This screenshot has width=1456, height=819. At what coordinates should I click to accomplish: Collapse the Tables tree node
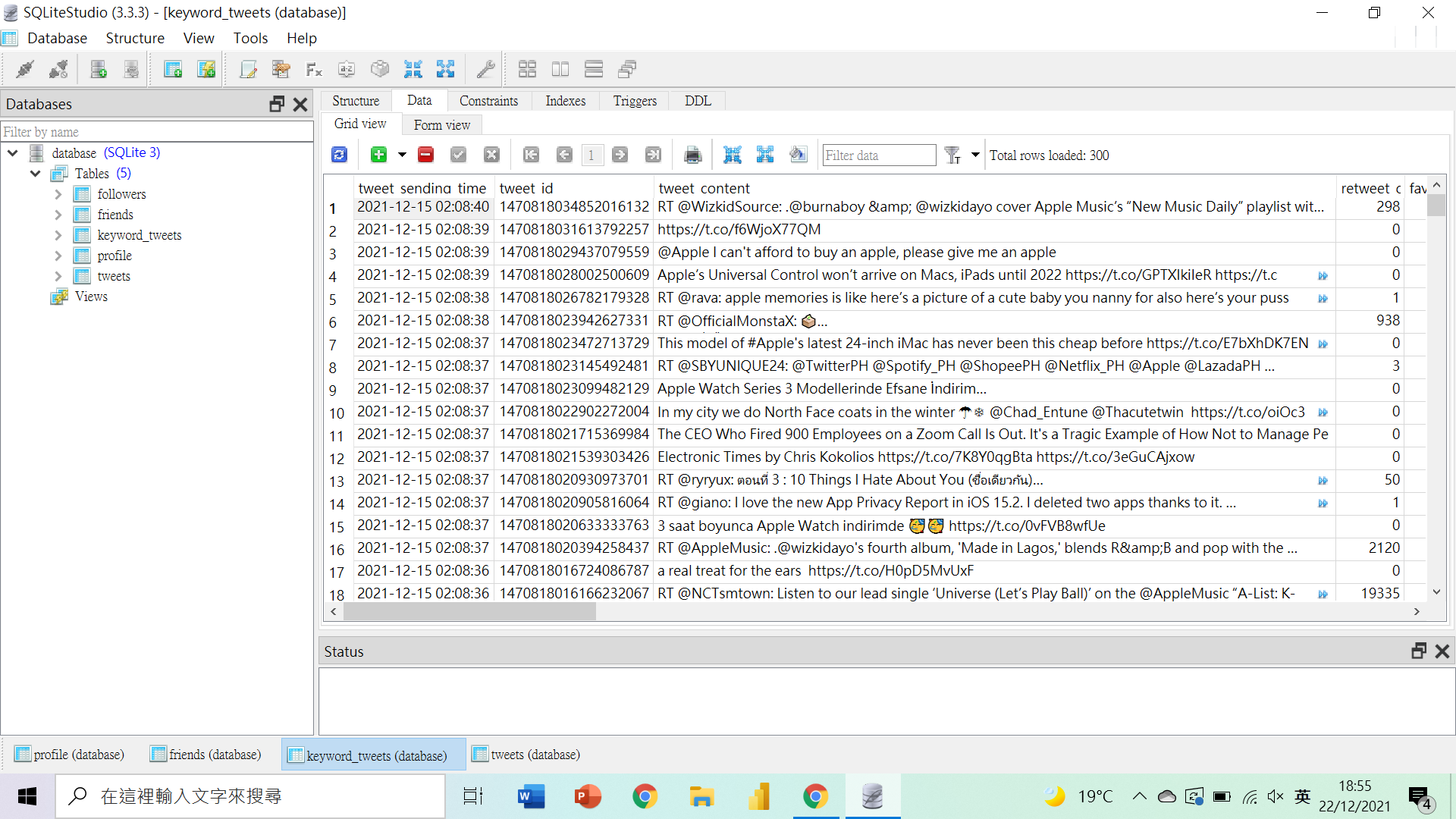tap(36, 174)
